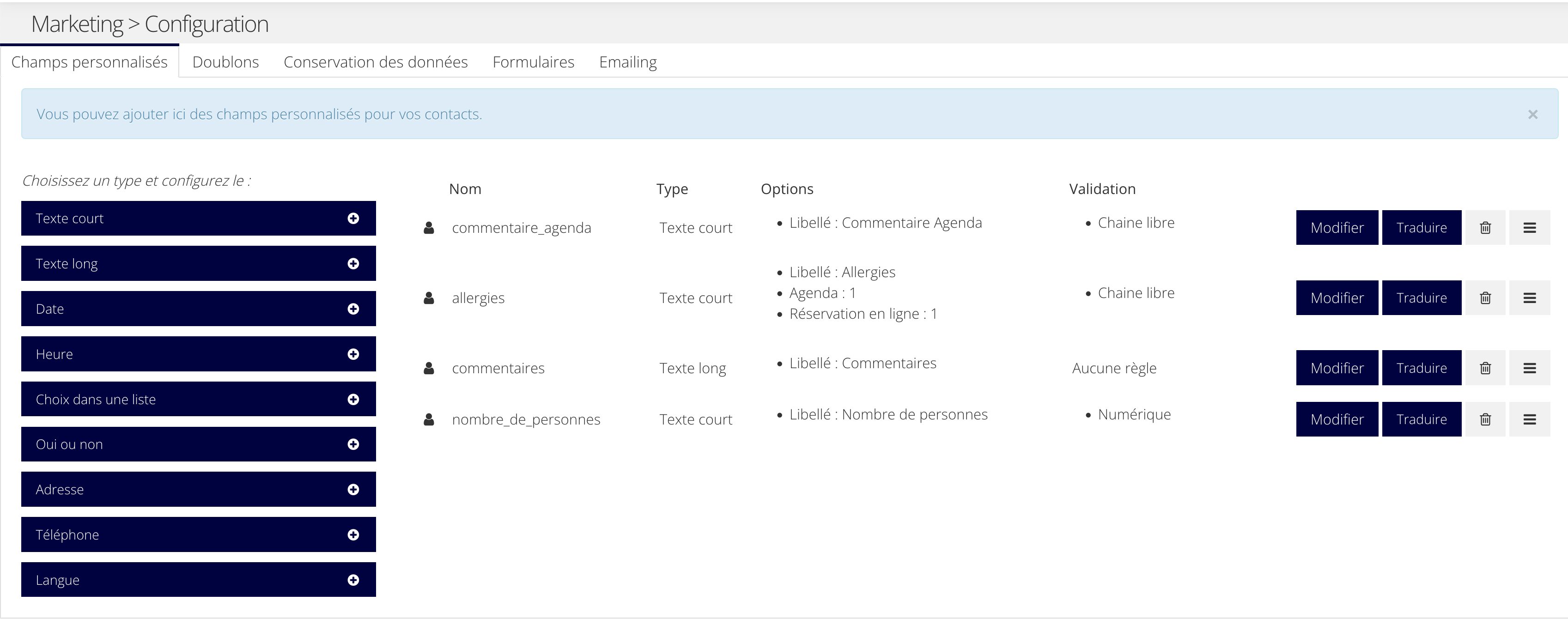Add an Adresse field type
The width and height of the screenshot is (1568, 619).
(199, 489)
